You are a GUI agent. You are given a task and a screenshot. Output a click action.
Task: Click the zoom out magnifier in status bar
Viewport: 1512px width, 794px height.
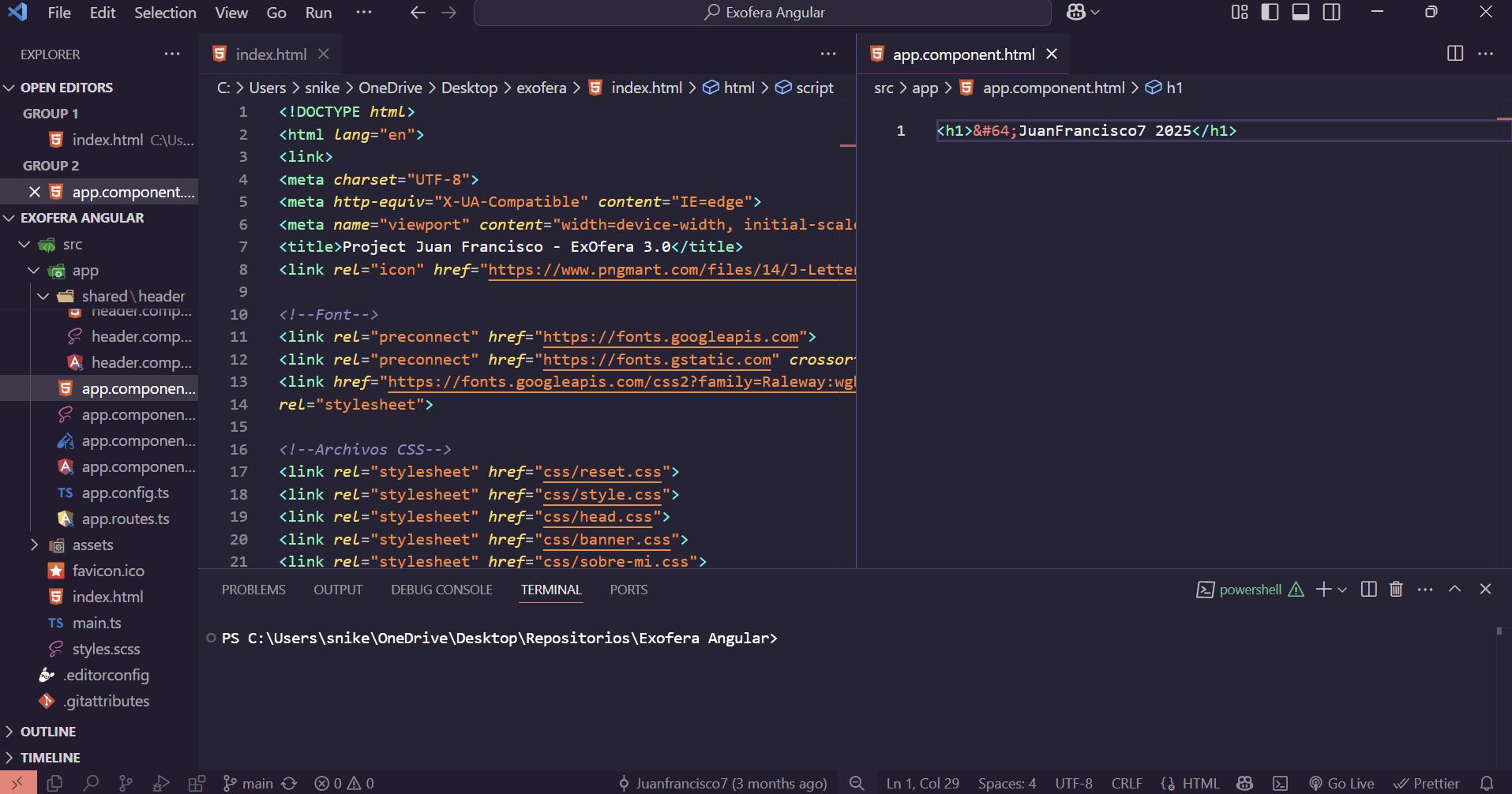click(x=857, y=783)
